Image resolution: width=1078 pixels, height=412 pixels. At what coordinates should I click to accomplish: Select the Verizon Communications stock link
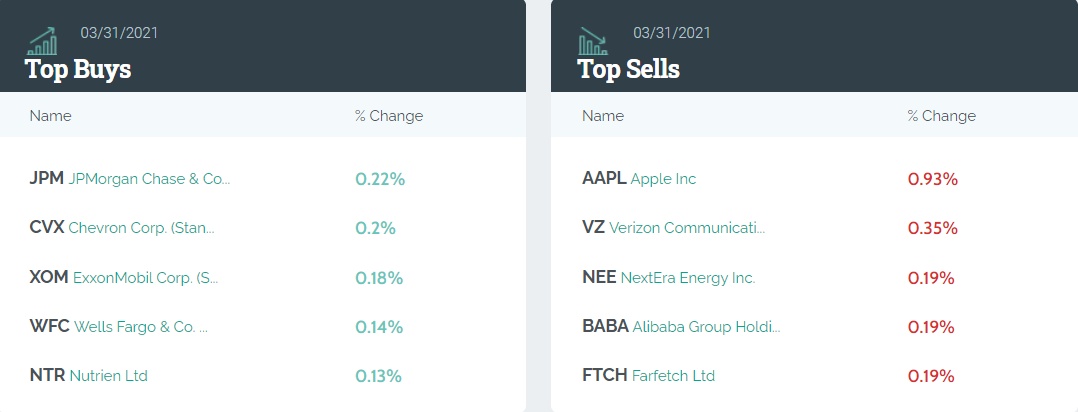coord(687,228)
